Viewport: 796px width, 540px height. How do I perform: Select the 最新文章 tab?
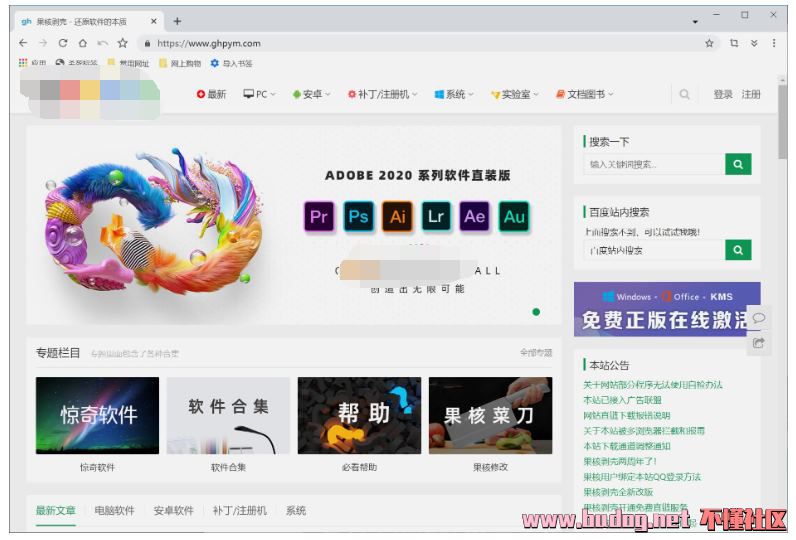(x=56, y=511)
